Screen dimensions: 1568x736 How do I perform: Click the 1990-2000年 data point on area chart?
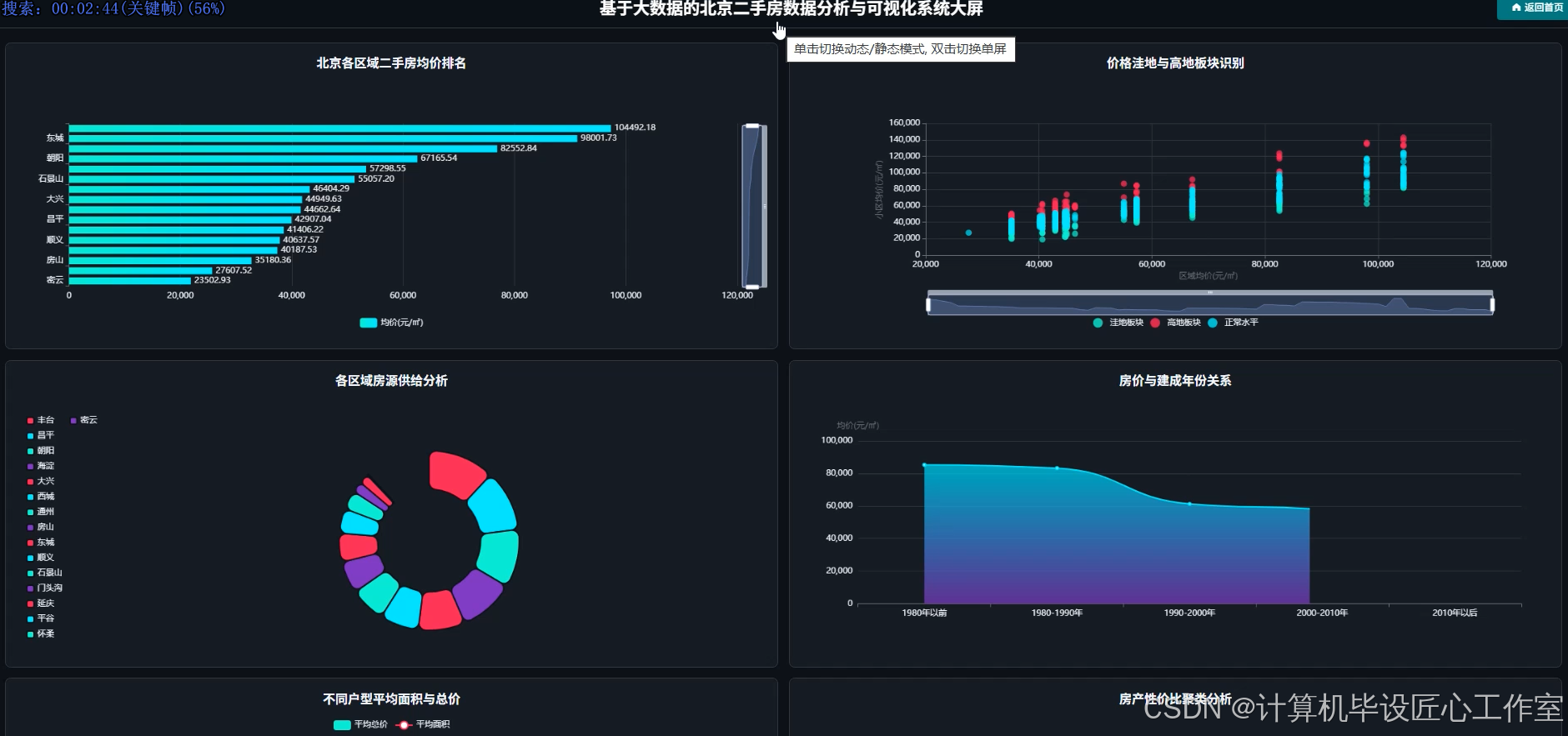coord(1189,503)
